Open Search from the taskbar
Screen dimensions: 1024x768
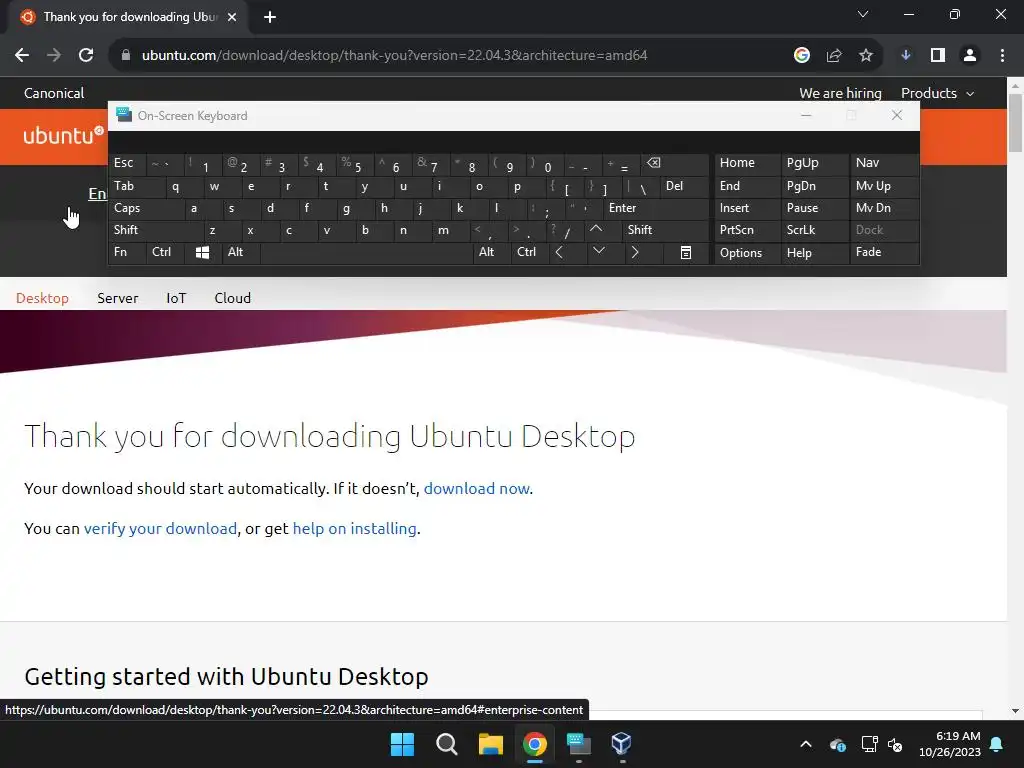pyautogui.click(x=447, y=744)
